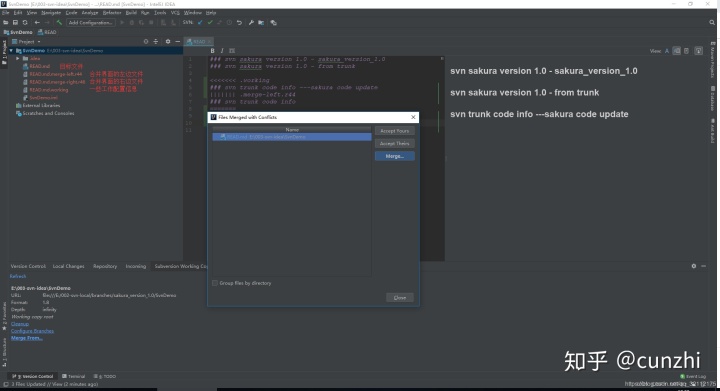Select READ.md file in project tree
The width and height of the screenshot is (720, 391).
39,66
